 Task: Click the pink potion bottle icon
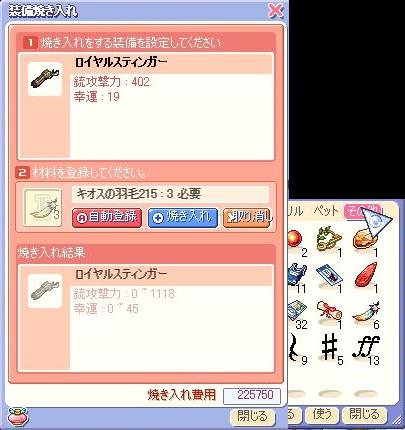click(x=17, y=417)
